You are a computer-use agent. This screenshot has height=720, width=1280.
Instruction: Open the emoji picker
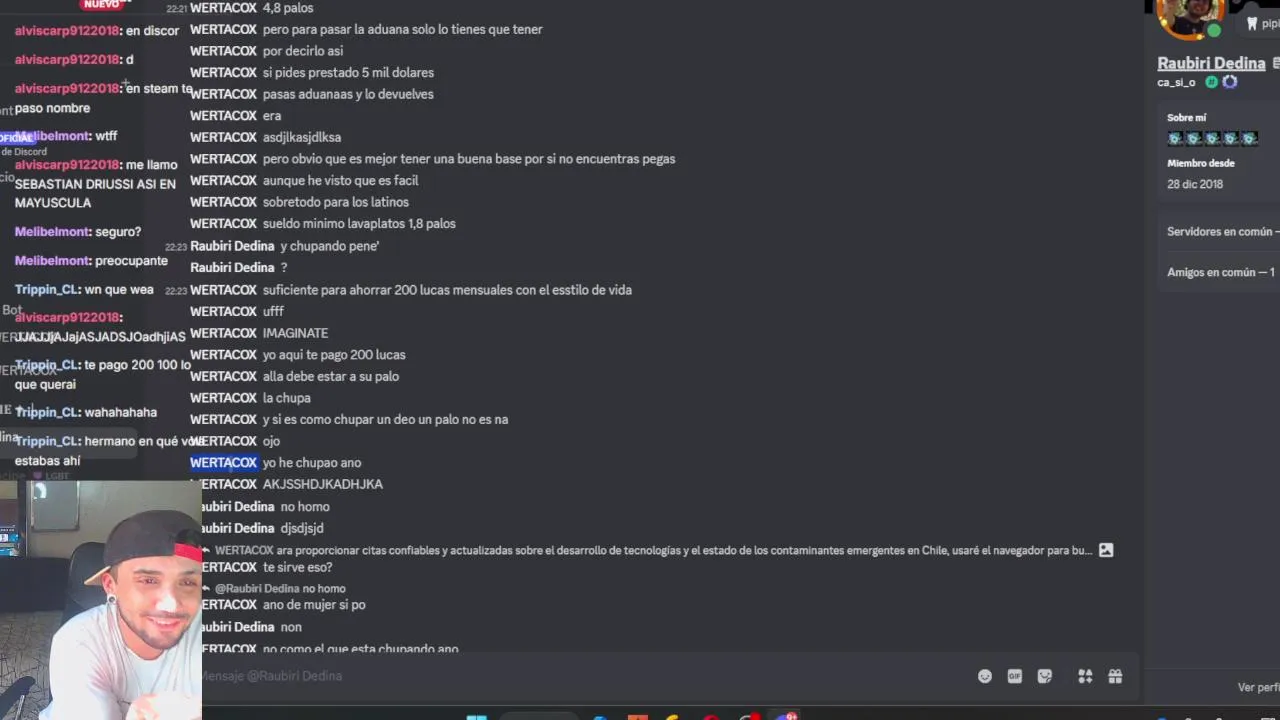(x=985, y=676)
